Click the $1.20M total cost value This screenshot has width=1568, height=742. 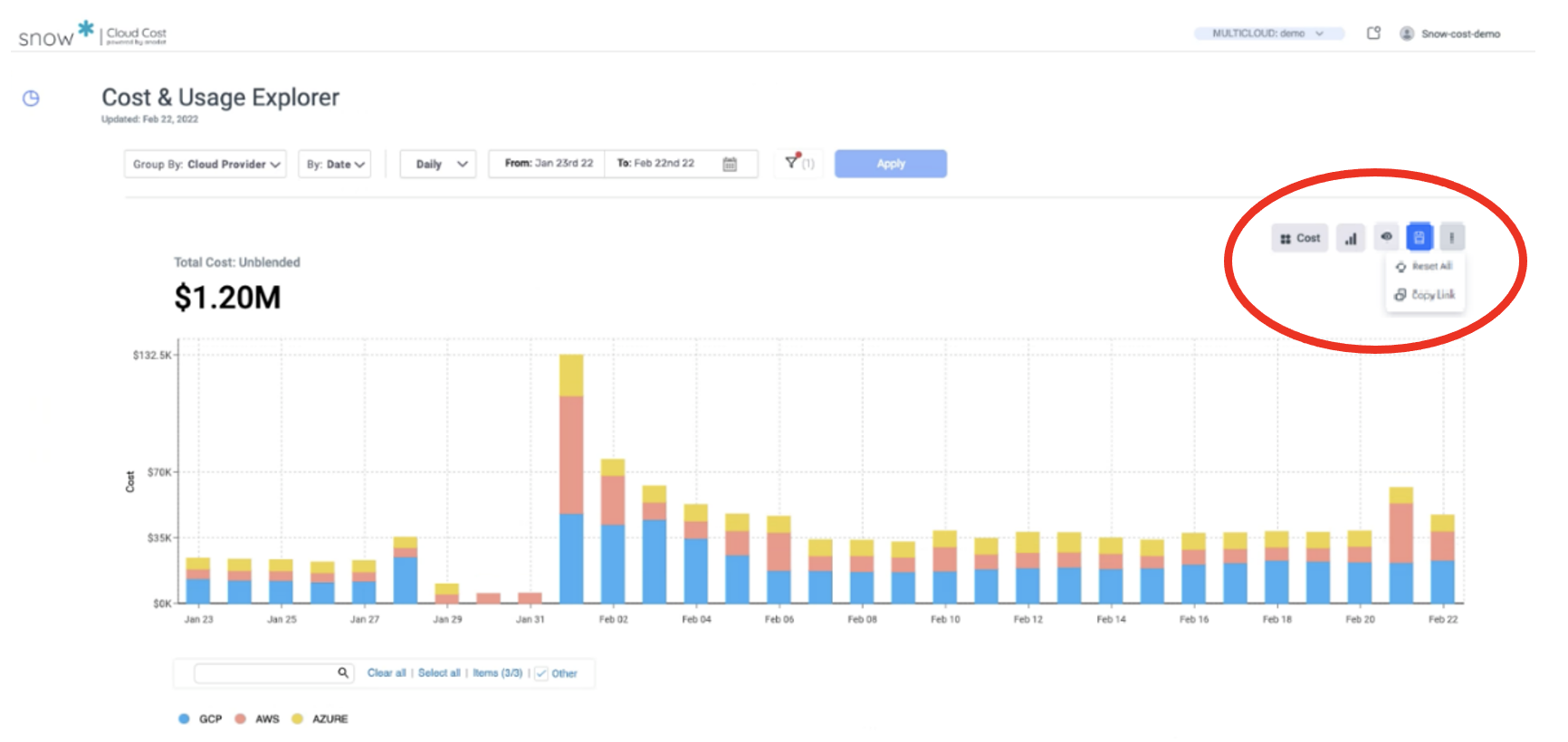[x=227, y=298]
